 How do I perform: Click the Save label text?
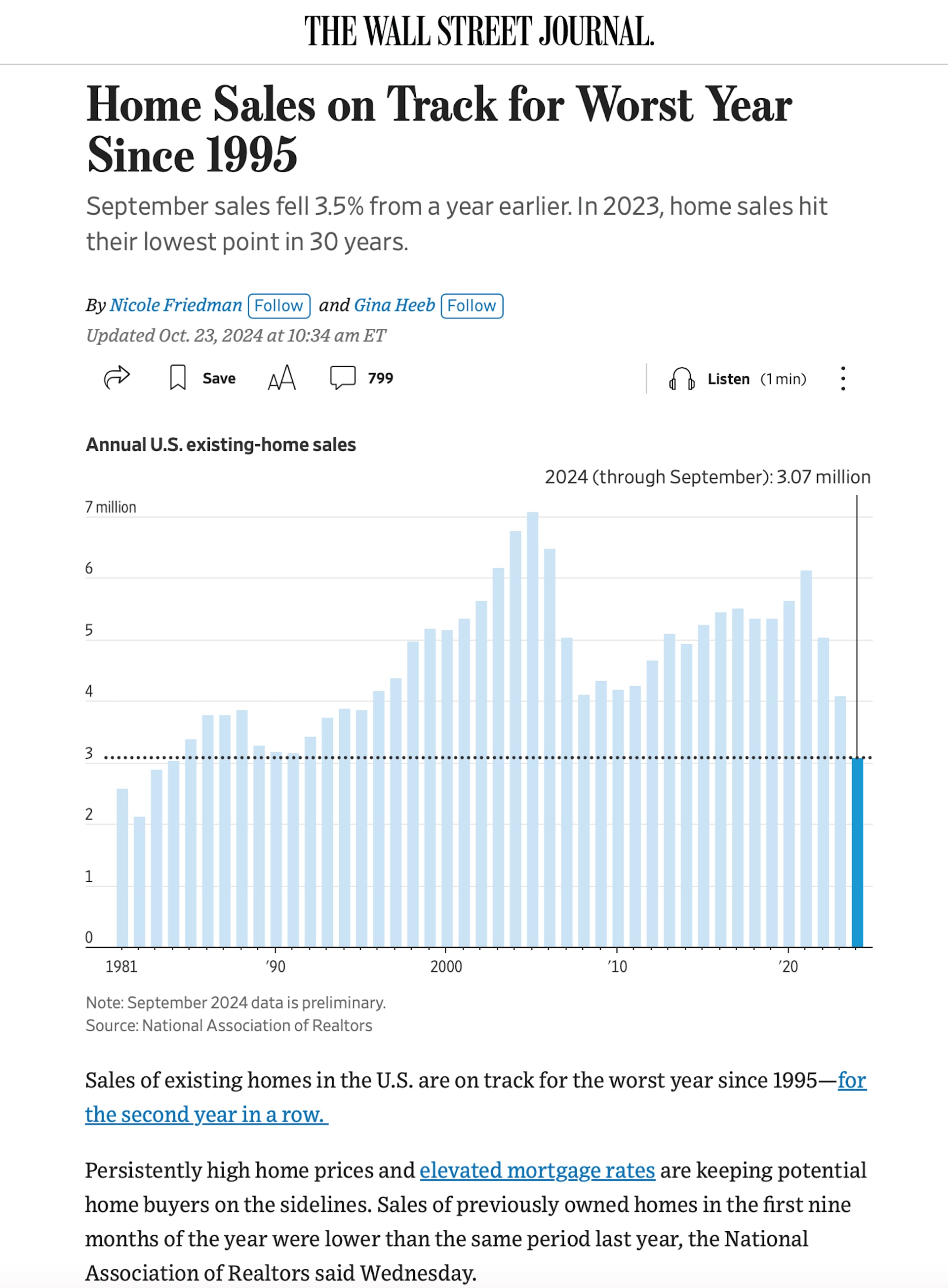tap(219, 378)
